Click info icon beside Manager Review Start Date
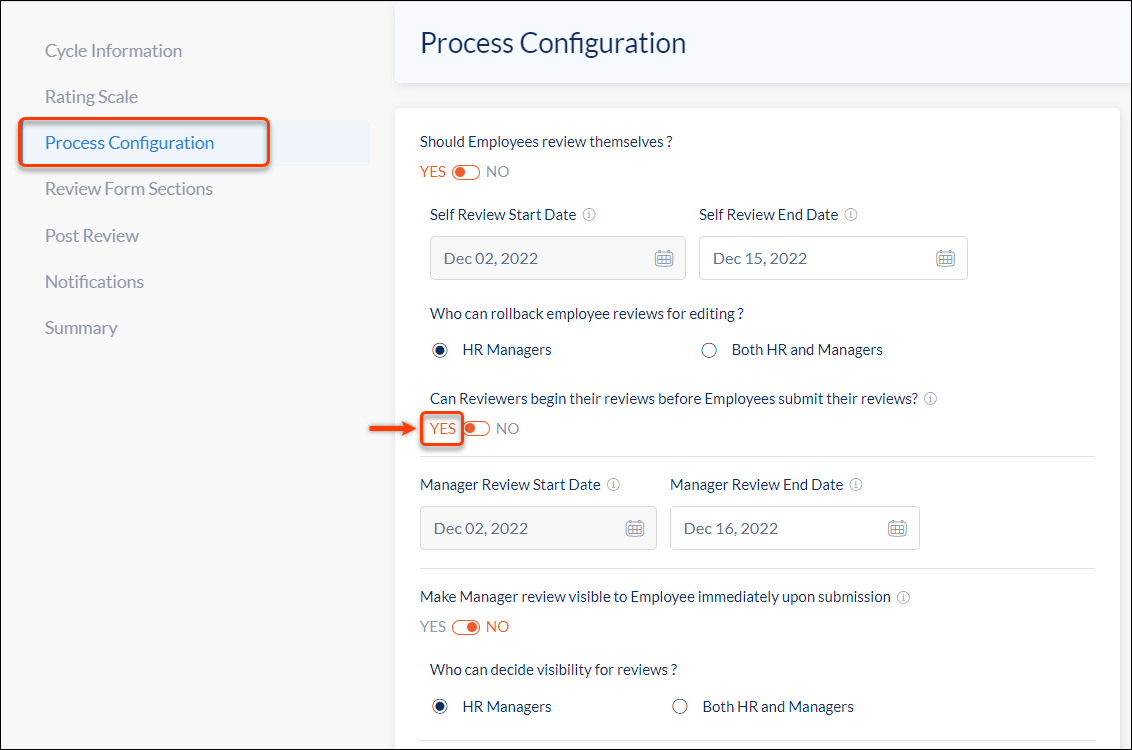 [614, 484]
